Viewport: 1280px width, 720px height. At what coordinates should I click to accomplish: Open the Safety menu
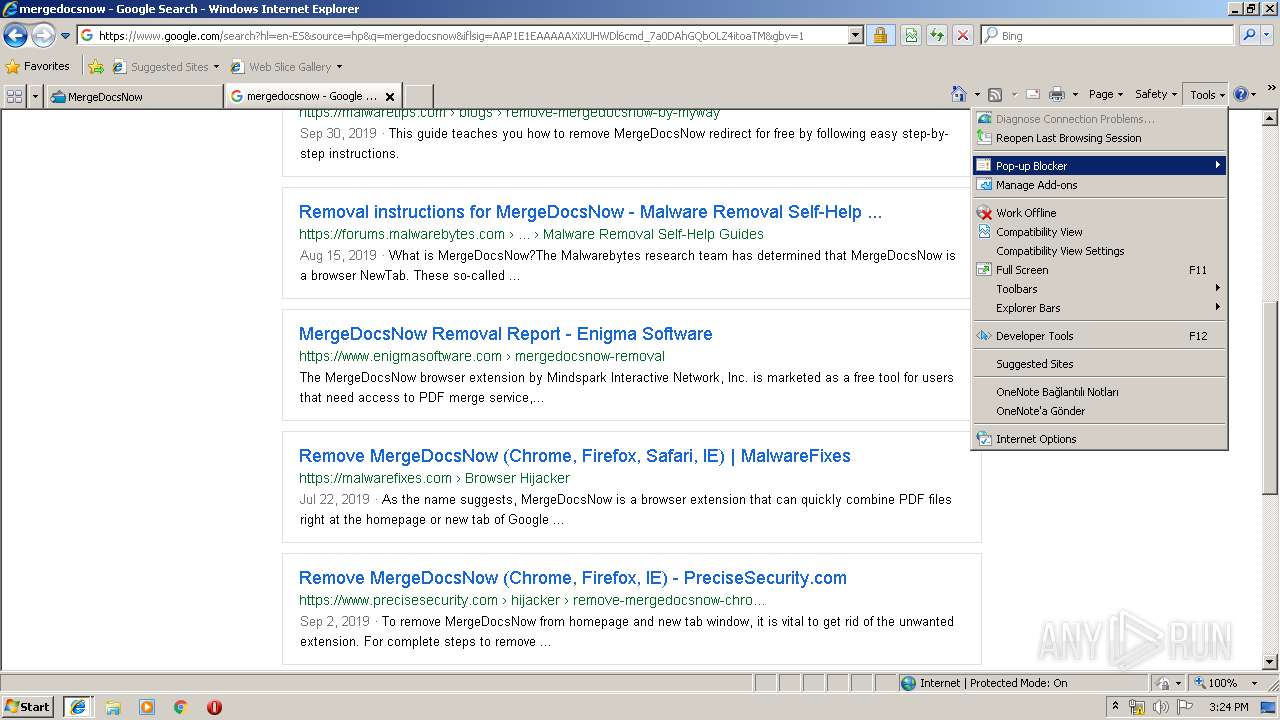click(1155, 94)
